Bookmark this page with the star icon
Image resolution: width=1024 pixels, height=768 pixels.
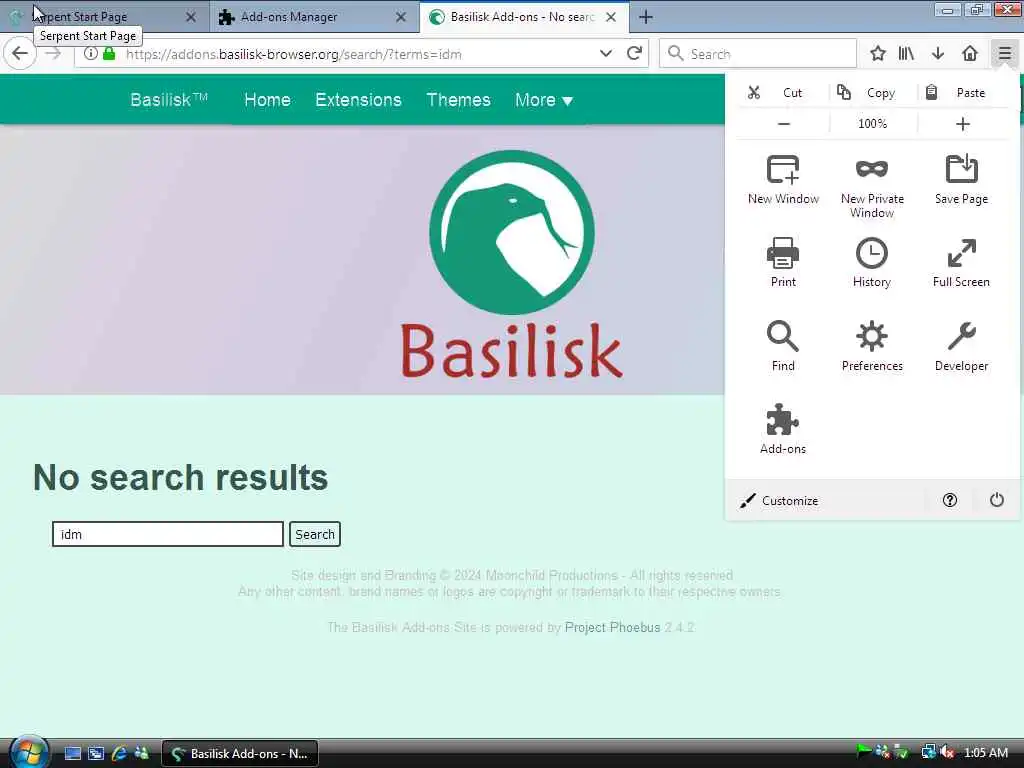pos(878,54)
